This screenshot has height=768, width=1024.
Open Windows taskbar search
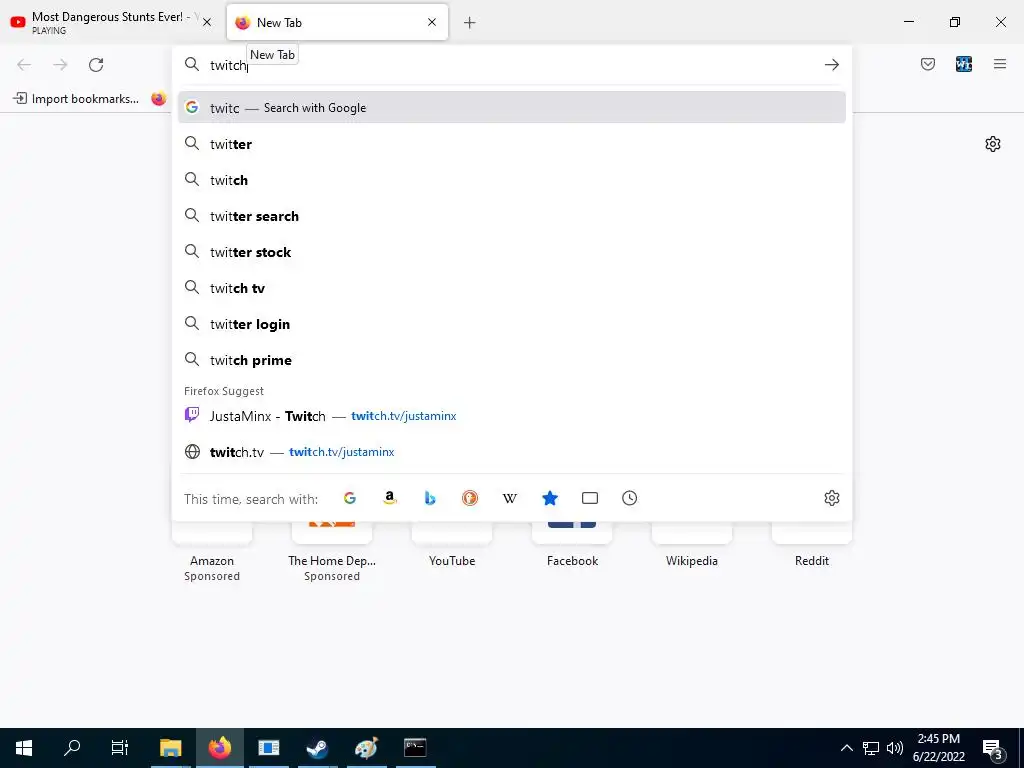[x=72, y=748]
